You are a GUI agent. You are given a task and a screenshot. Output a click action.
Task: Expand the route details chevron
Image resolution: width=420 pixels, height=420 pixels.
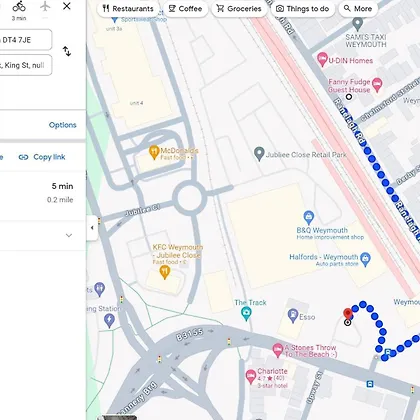pos(69,235)
